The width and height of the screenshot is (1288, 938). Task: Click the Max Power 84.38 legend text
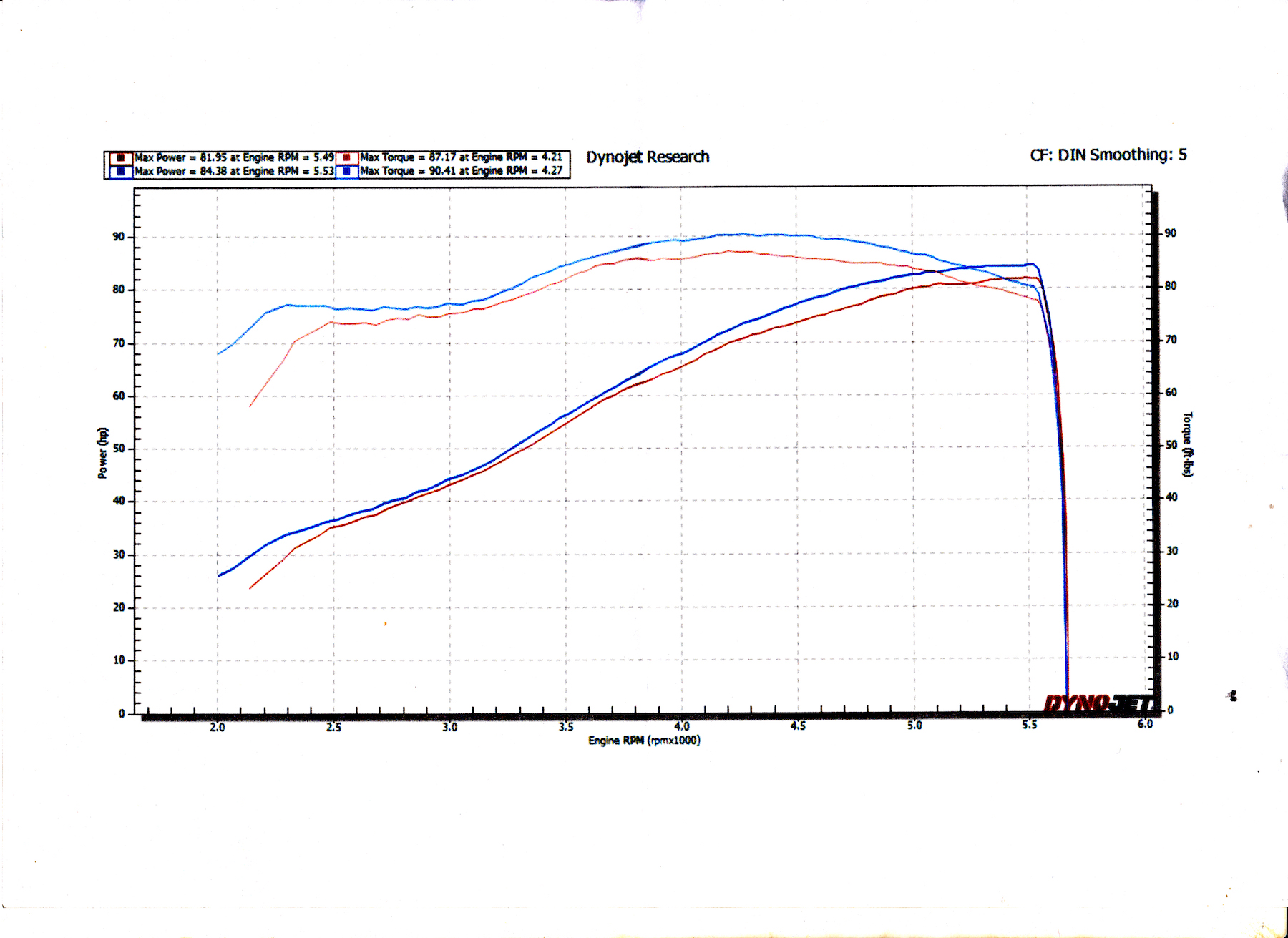coord(234,172)
